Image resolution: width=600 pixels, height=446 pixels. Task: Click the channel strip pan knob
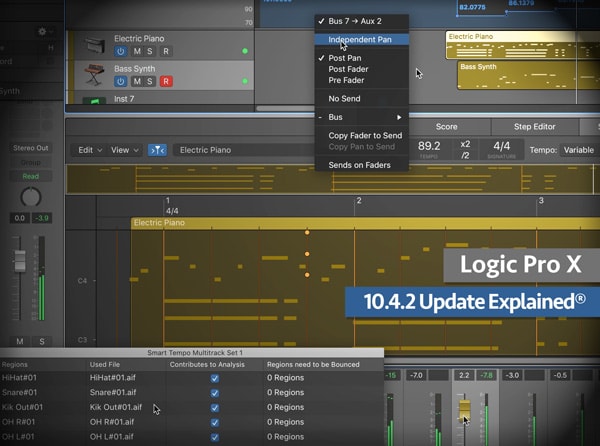point(31,197)
